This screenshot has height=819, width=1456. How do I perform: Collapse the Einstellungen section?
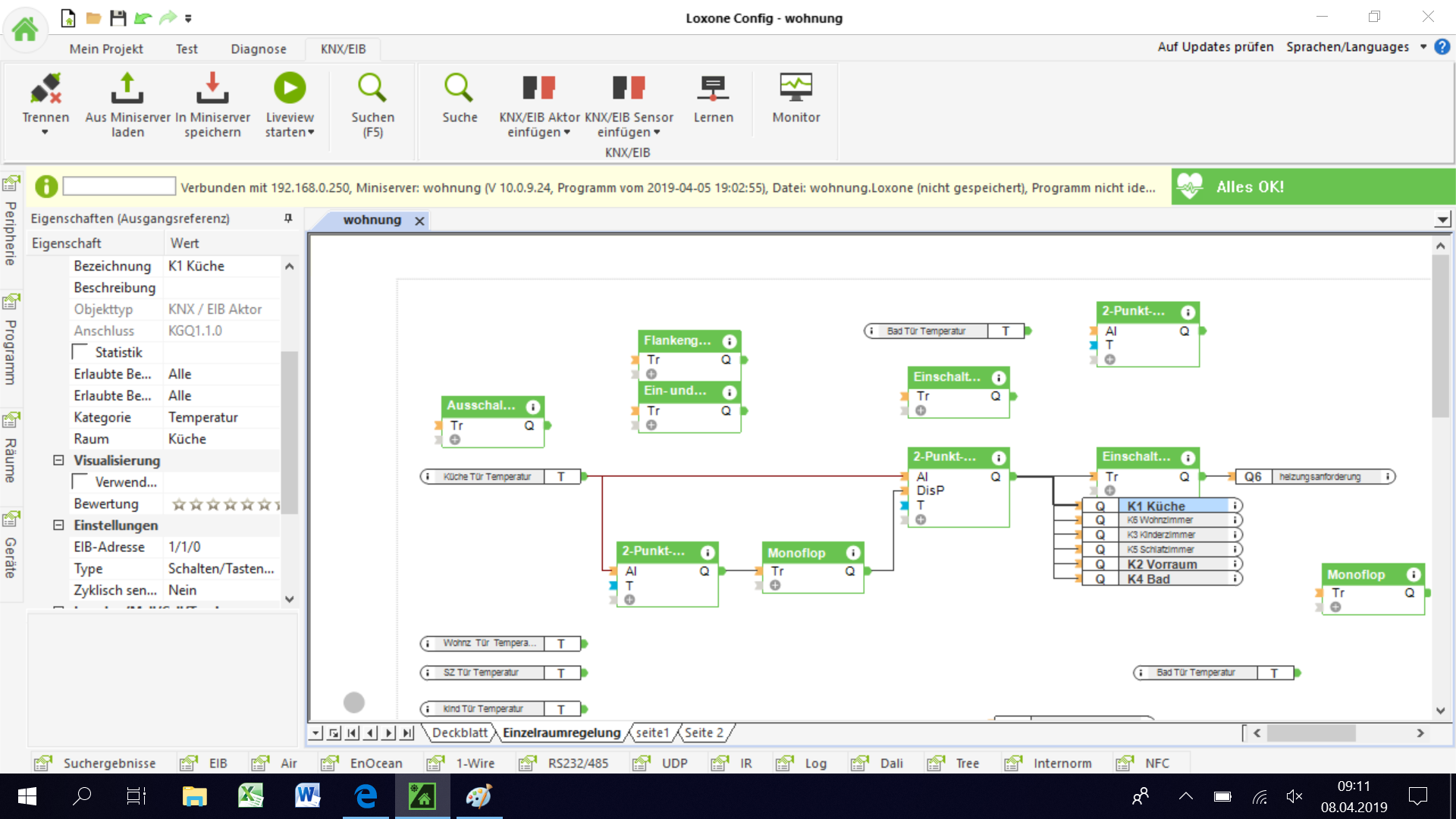point(58,526)
